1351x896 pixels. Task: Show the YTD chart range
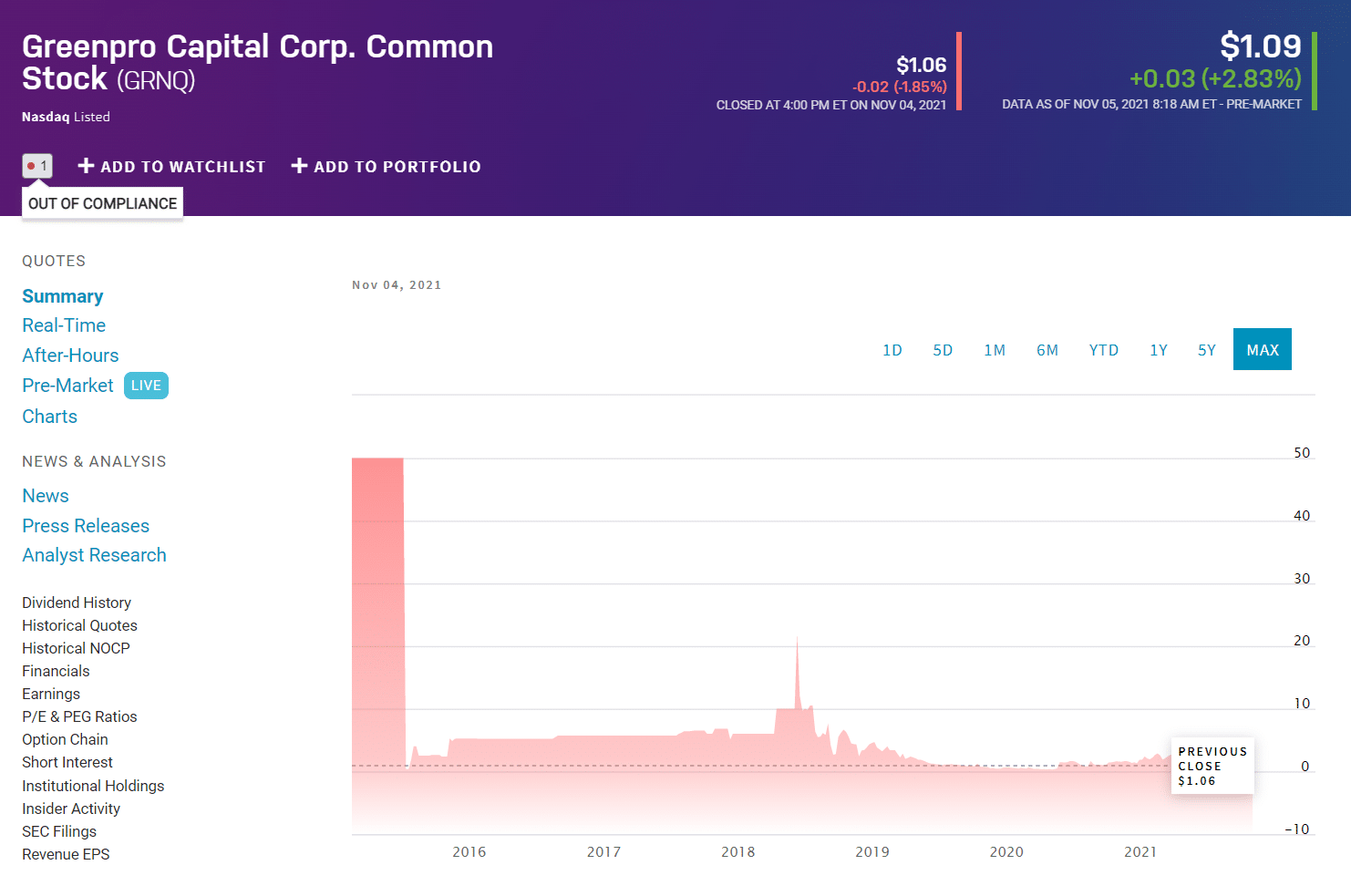click(x=1104, y=350)
